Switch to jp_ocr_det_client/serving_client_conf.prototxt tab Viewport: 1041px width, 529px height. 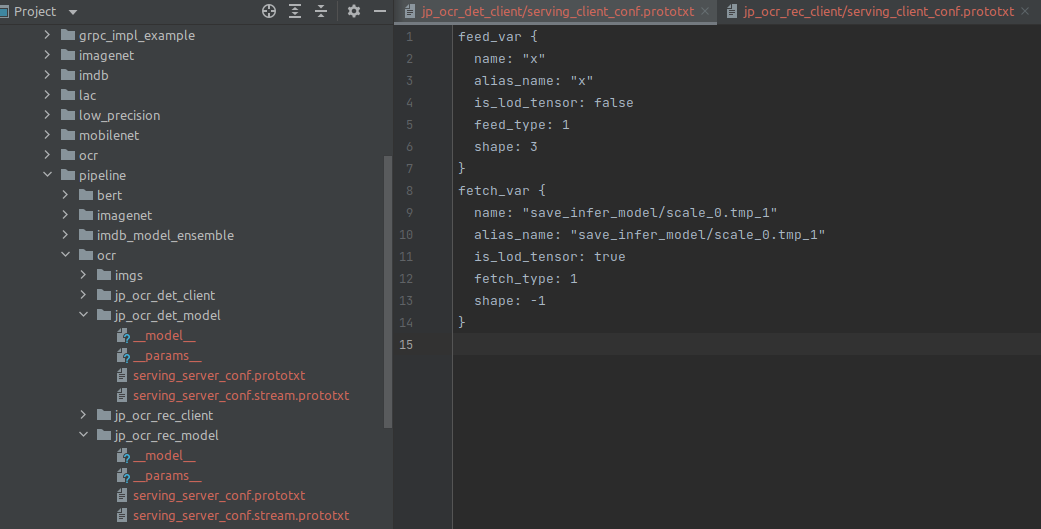[x=558, y=11]
